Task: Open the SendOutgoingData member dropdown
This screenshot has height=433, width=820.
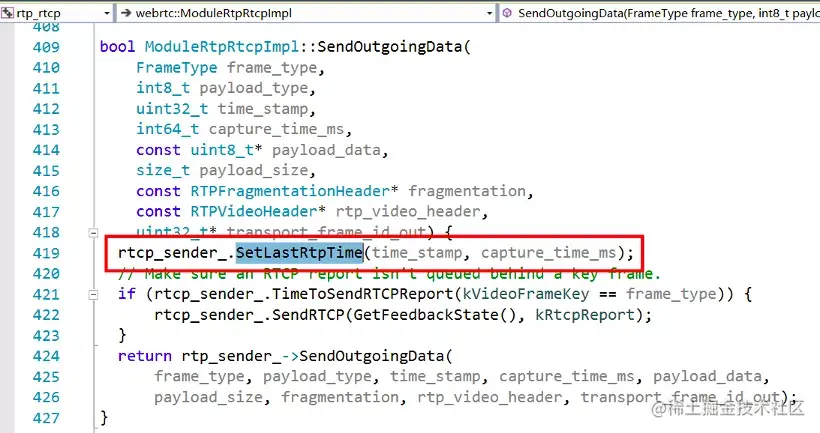Action: (x=660, y=13)
